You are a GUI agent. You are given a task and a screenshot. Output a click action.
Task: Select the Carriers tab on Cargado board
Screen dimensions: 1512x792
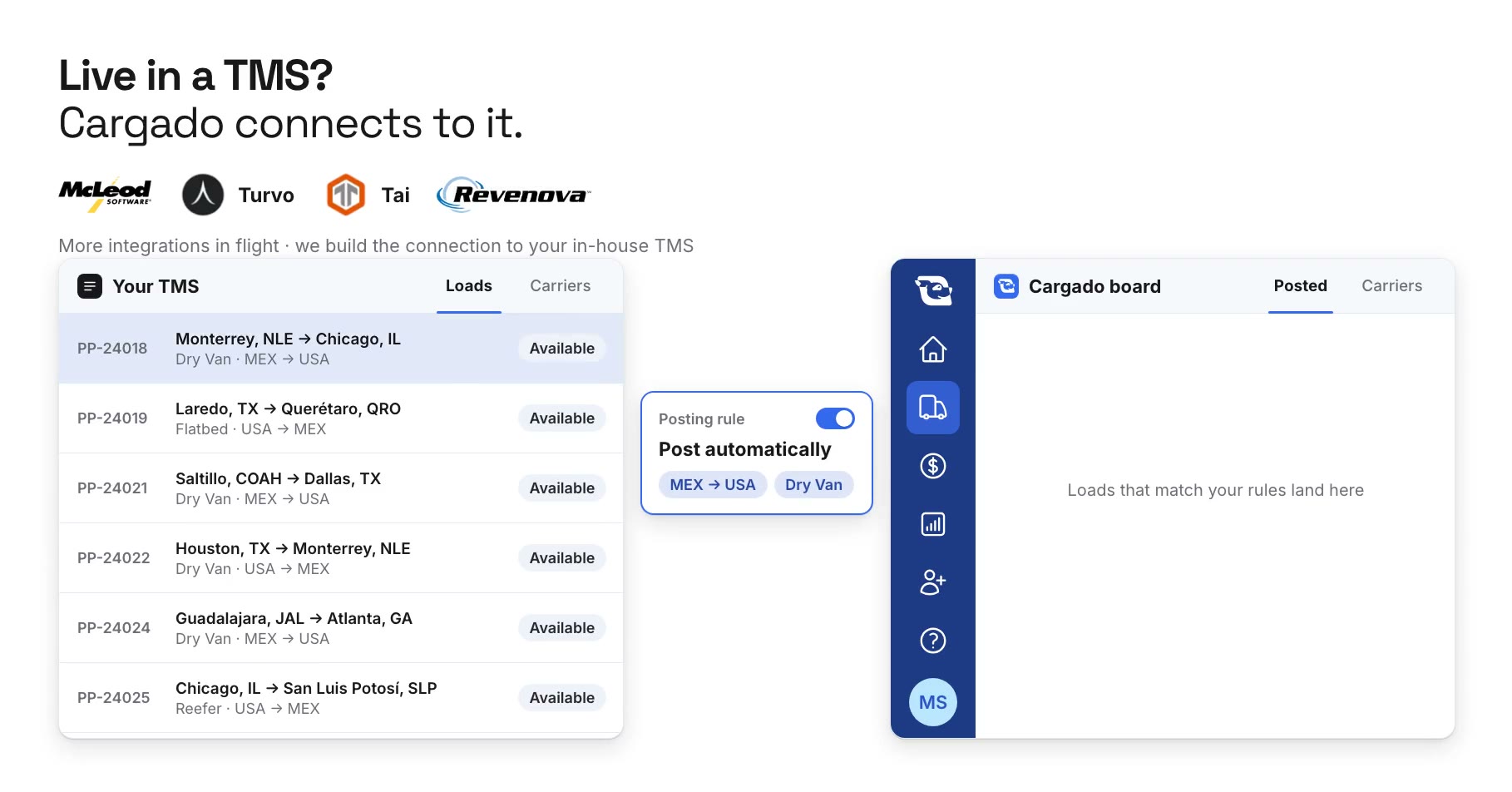click(1392, 286)
